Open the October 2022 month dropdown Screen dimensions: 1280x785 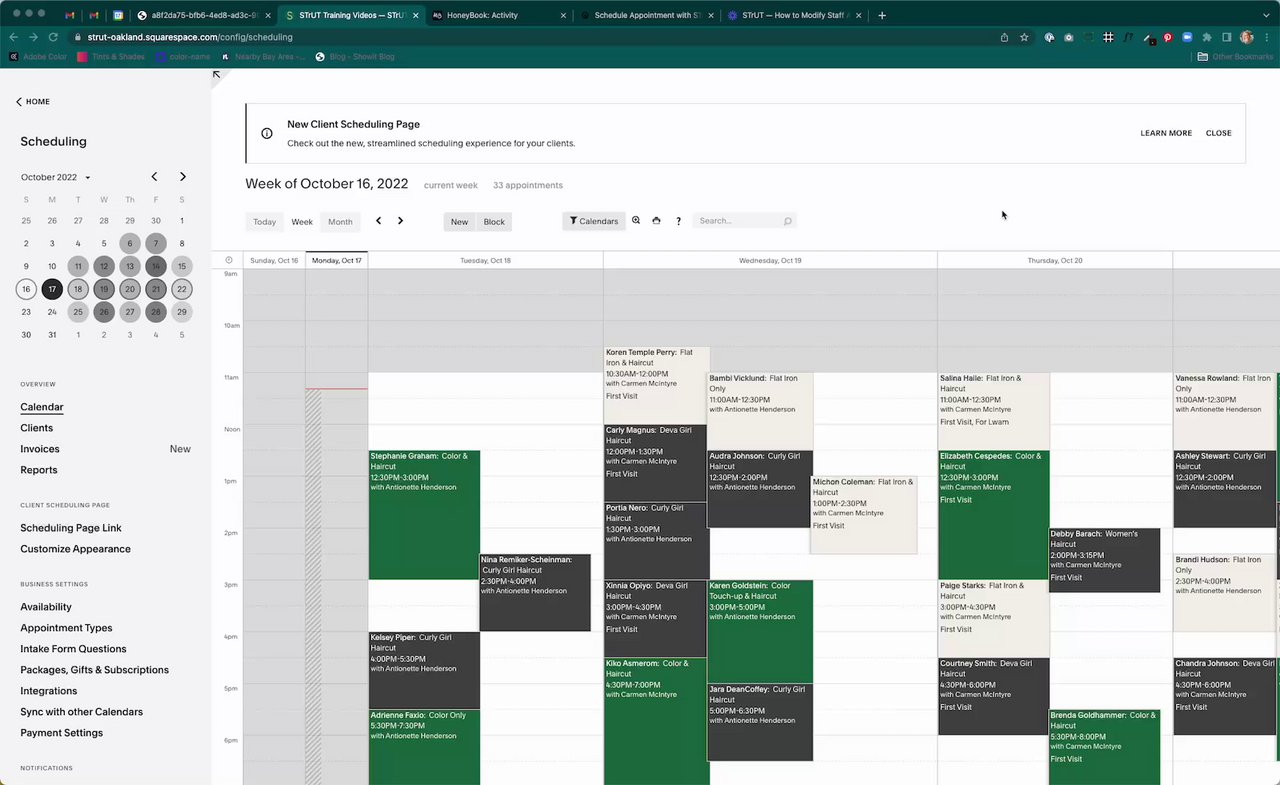point(56,177)
